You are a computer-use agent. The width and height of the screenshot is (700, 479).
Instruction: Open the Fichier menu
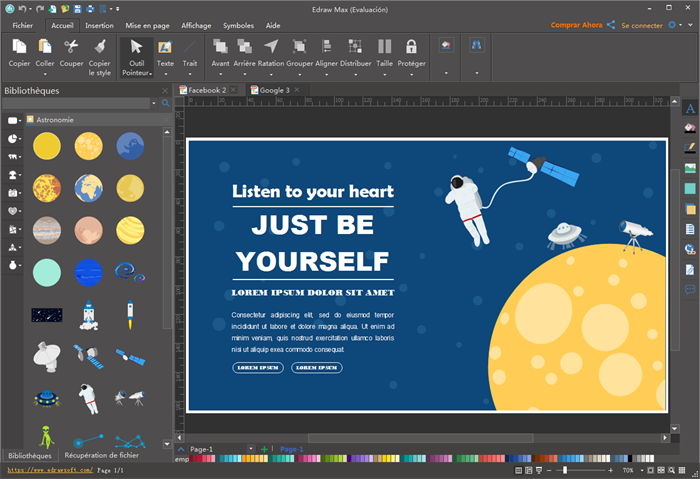coord(23,25)
